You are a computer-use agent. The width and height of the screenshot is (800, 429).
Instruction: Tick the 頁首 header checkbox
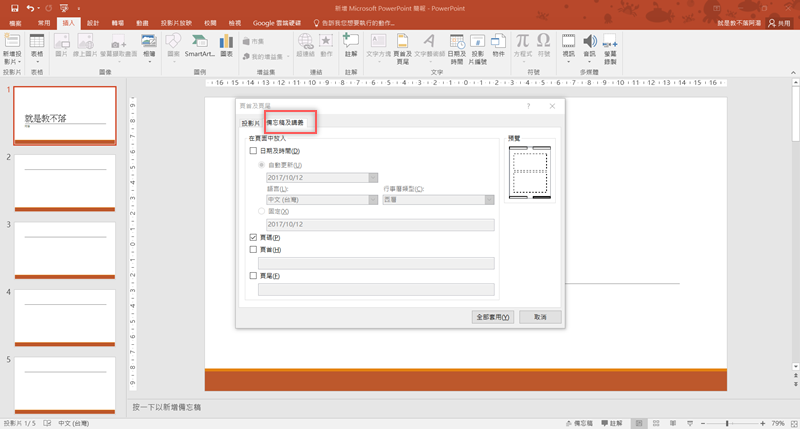(x=254, y=250)
